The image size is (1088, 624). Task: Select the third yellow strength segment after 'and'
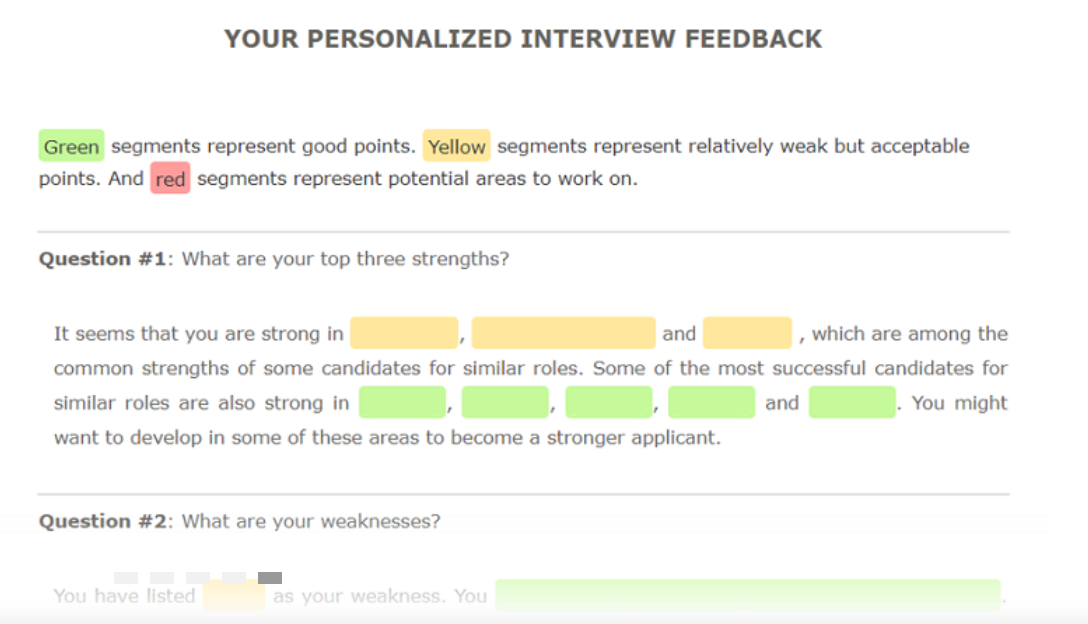(747, 334)
